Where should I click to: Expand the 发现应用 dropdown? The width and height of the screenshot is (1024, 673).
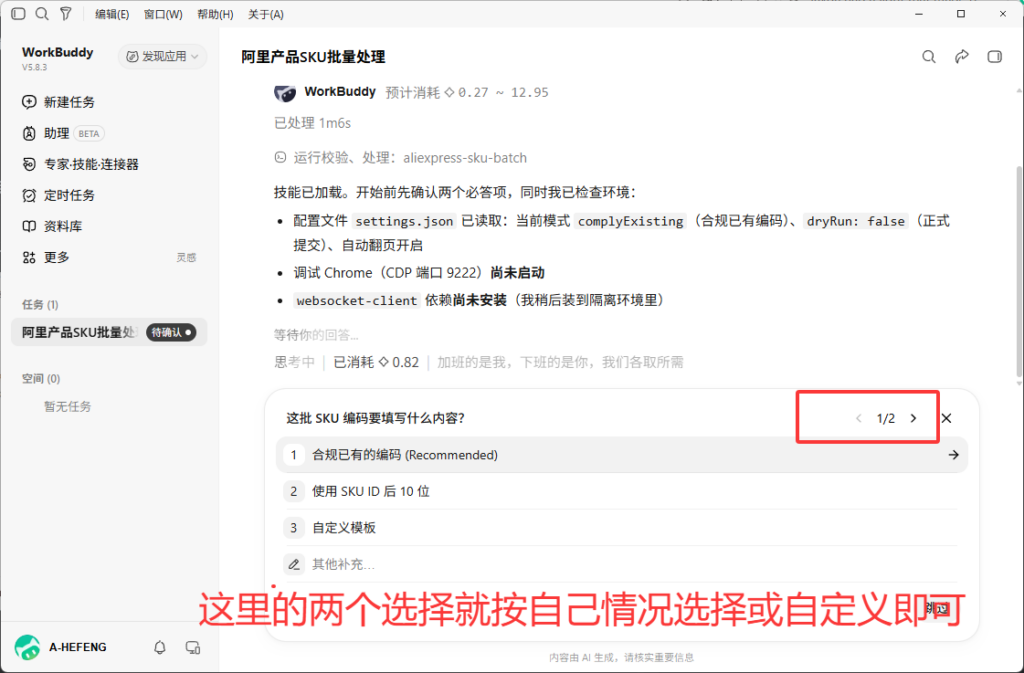tap(162, 57)
